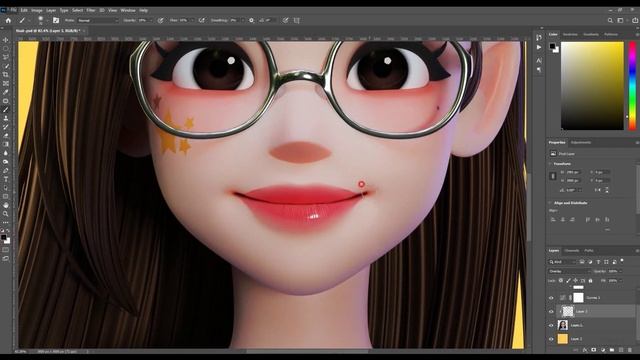Click foreground color swatch in toolbar
640x360 pixels.
click(4, 237)
